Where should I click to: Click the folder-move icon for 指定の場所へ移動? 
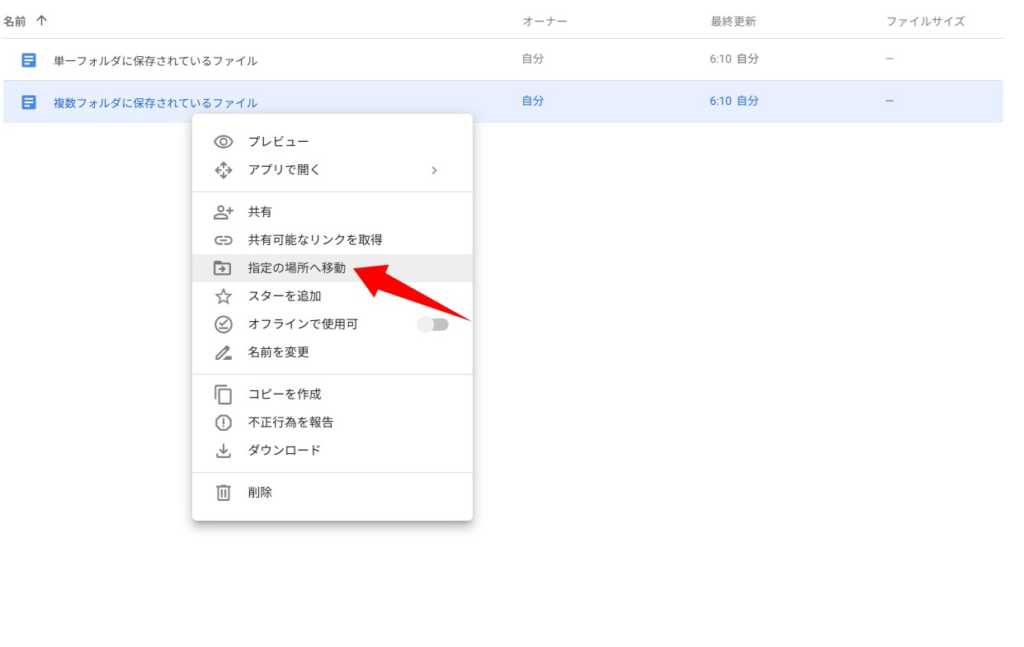click(223, 268)
